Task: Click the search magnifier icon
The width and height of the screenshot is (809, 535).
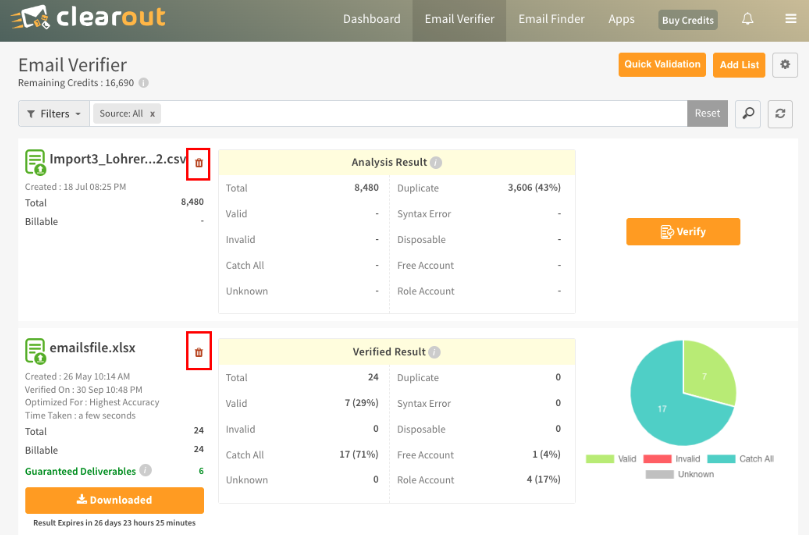Action: click(748, 114)
